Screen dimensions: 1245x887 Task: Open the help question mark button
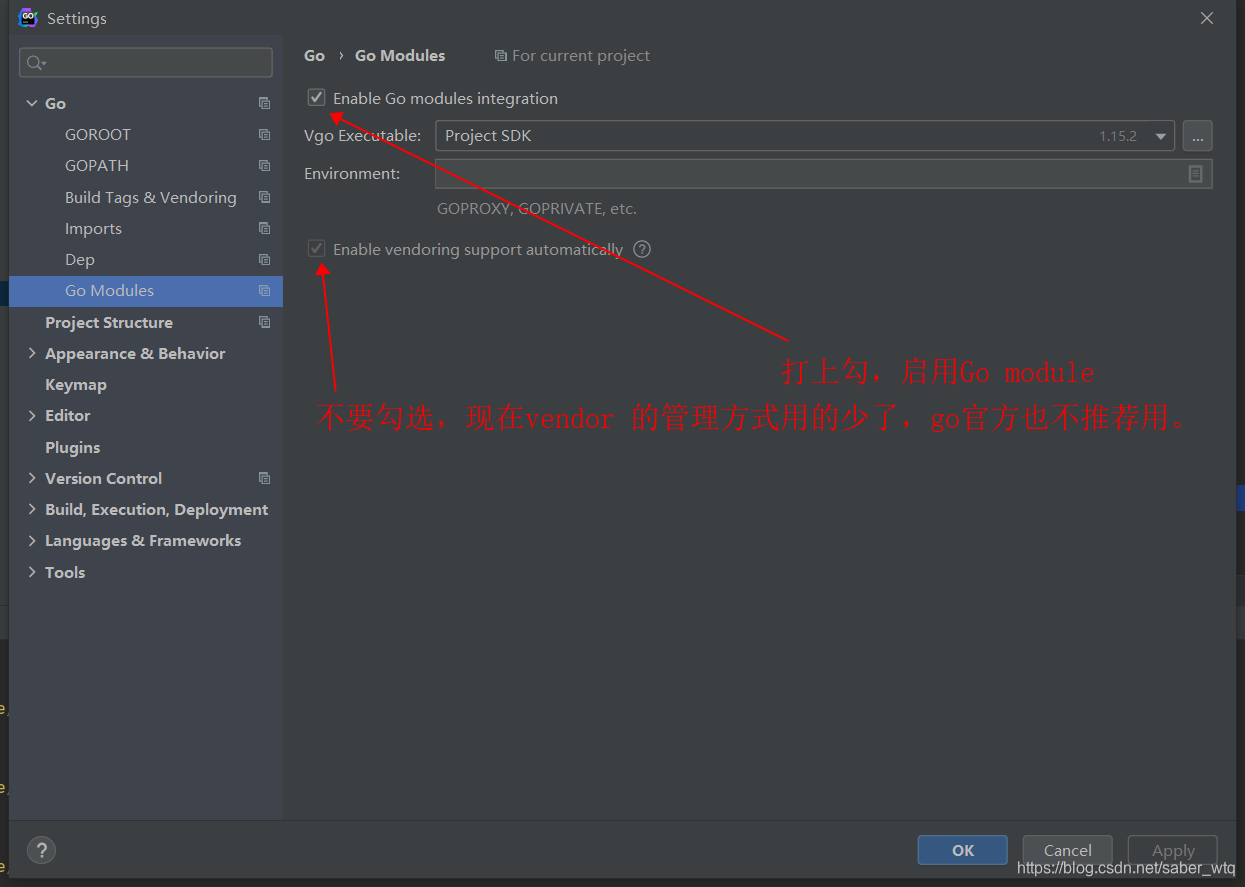click(x=41, y=850)
